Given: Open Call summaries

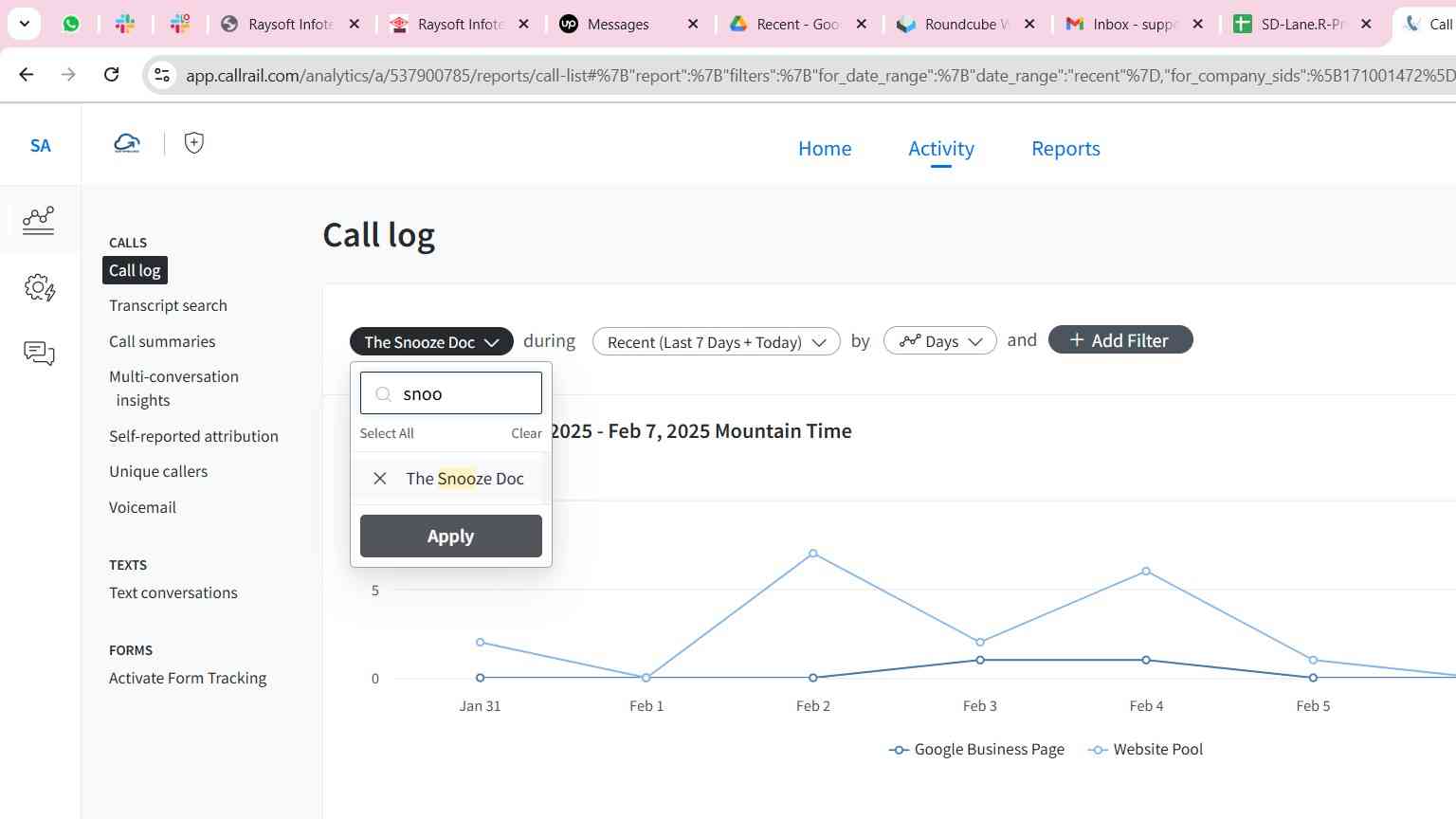Looking at the screenshot, I should [x=162, y=341].
